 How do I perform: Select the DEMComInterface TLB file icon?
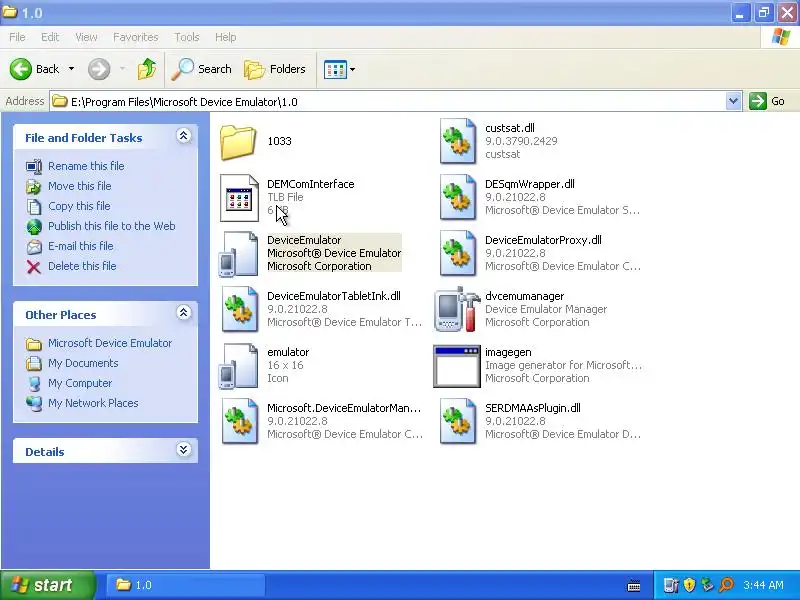coord(239,198)
